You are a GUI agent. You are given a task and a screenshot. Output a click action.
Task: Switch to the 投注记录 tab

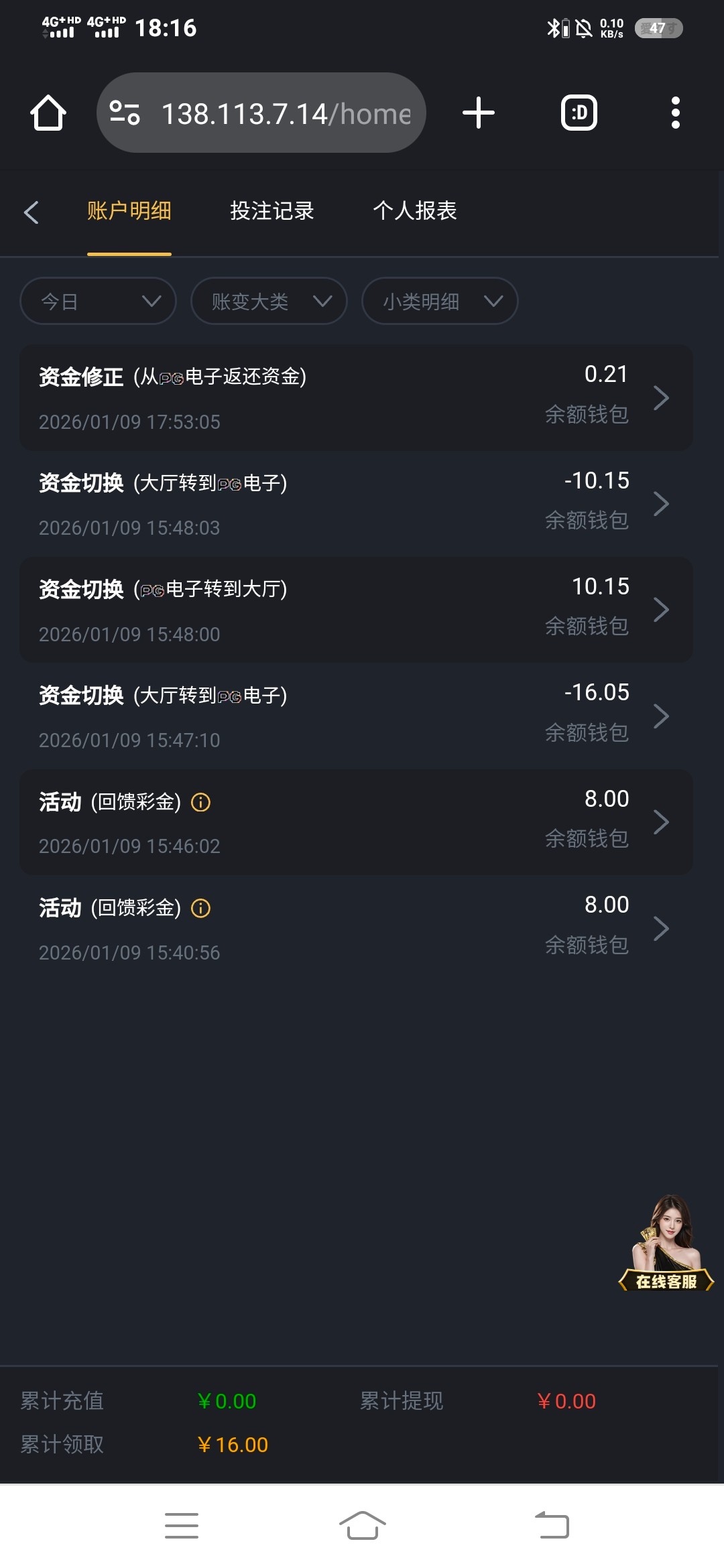click(271, 211)
